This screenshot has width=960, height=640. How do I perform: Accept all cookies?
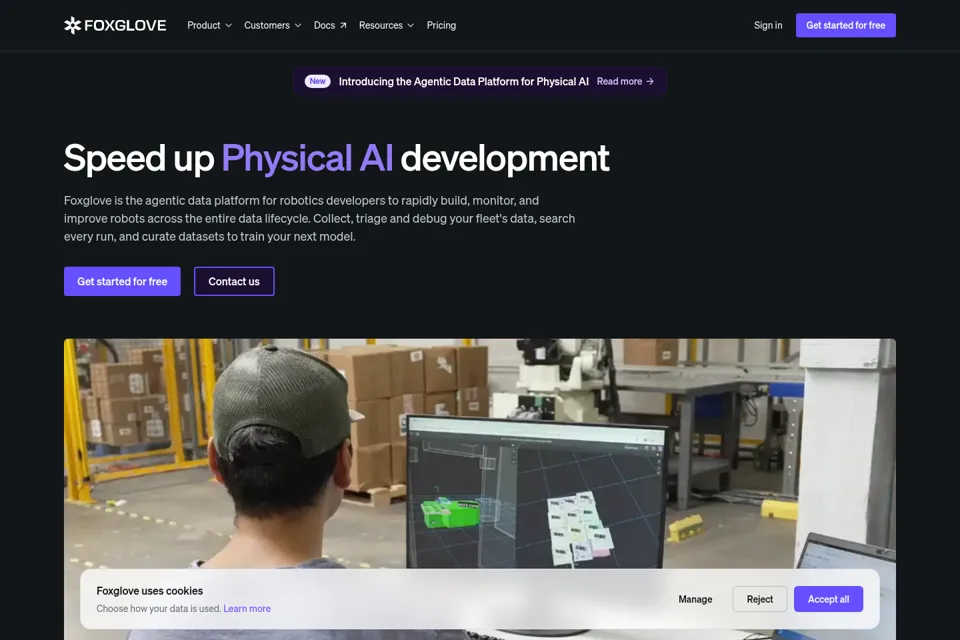828,599
